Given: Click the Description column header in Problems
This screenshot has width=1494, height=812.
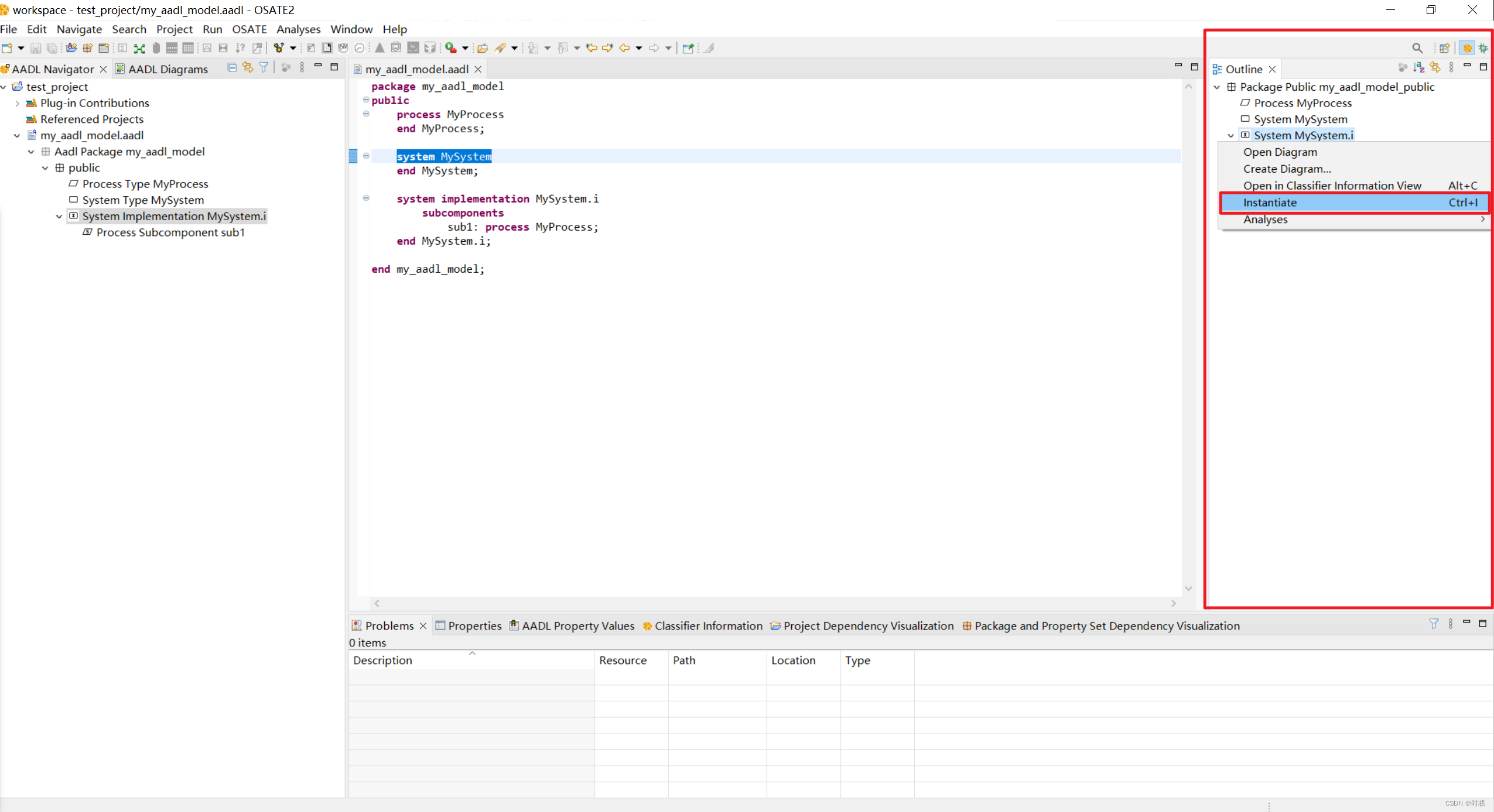Looking at the screenshot, I should [382, 660].
